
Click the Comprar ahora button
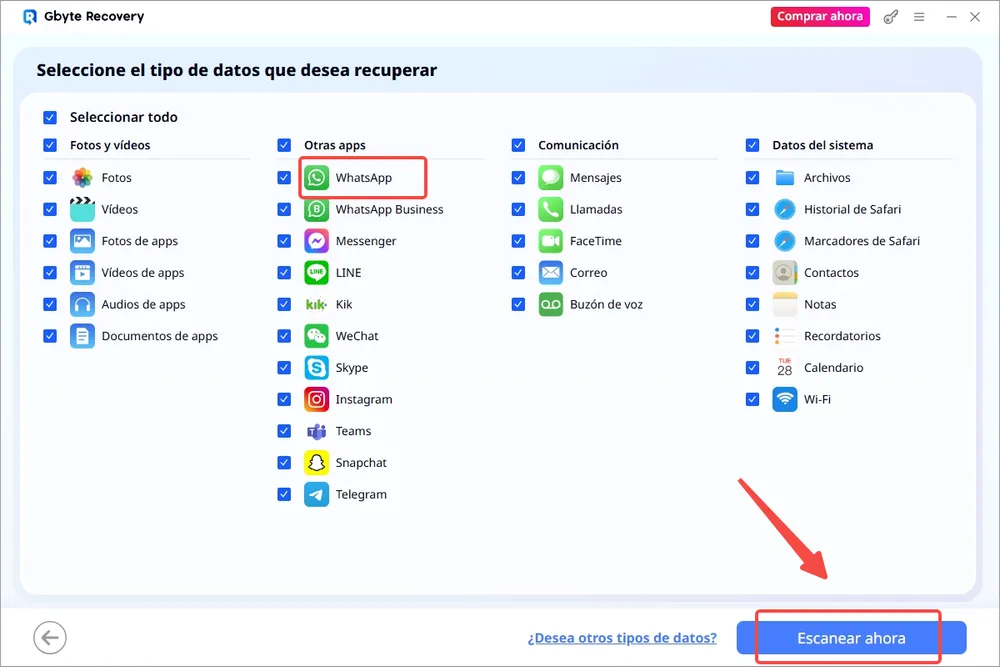pyautogui.click(x=820, y=17)
